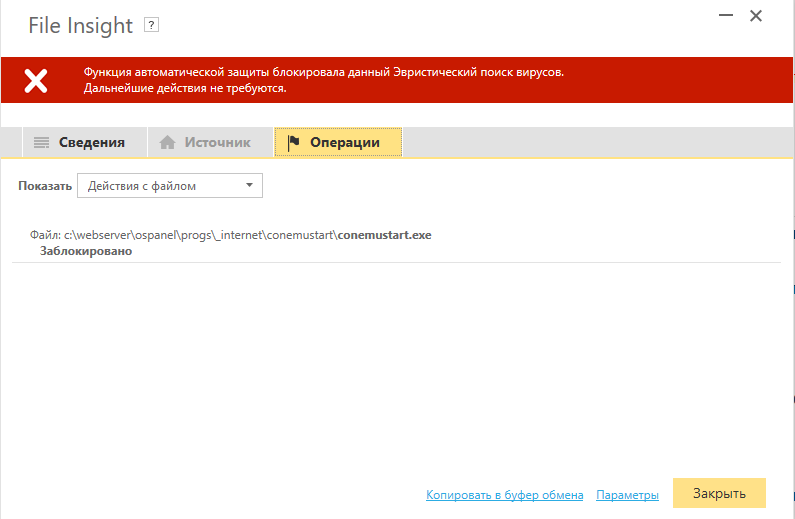
Task: Click the conemustart.exe file path entry
Action: (x=232, y=236)
